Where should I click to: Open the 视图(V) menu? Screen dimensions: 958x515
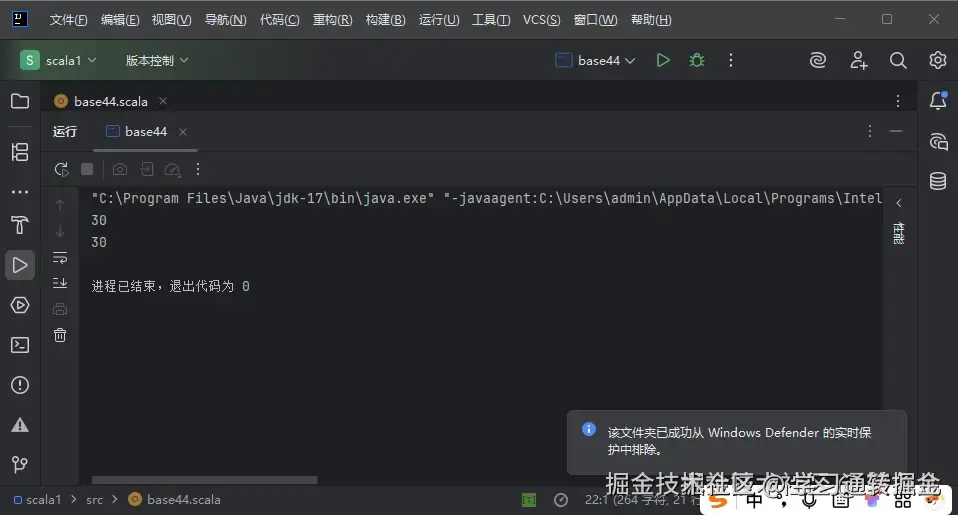point(172,20)
